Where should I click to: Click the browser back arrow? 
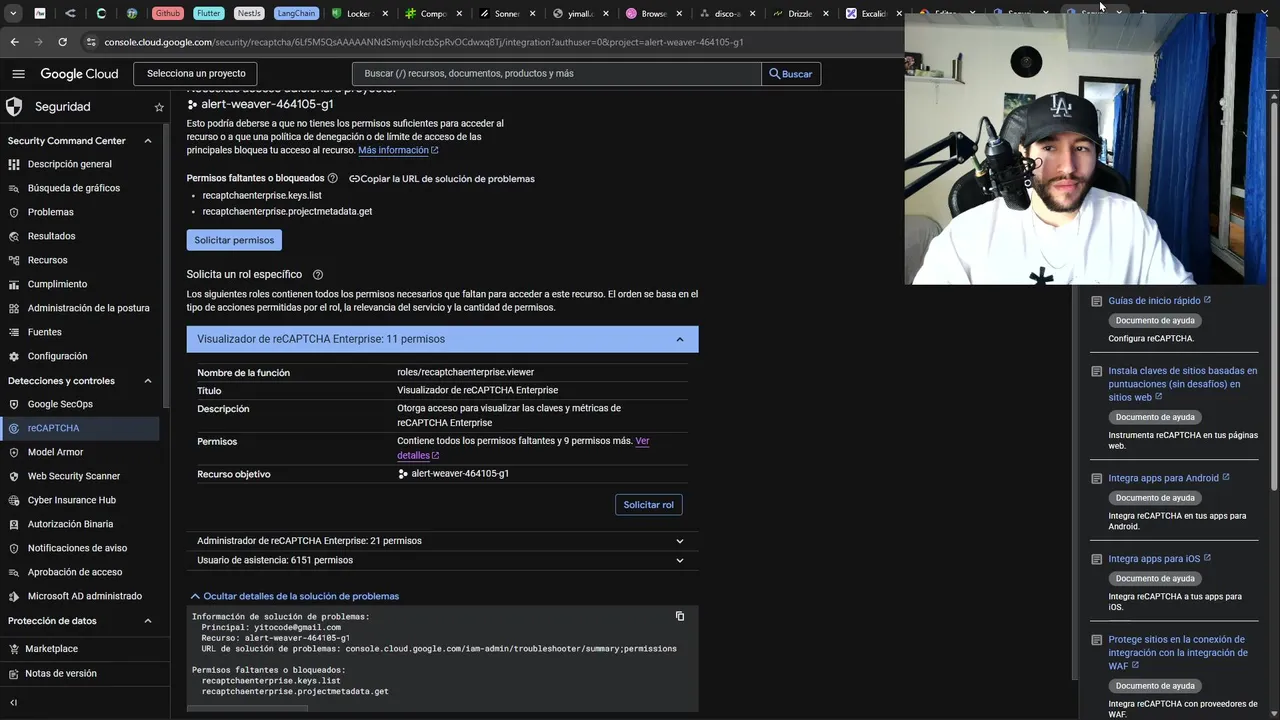pos(14,42)
